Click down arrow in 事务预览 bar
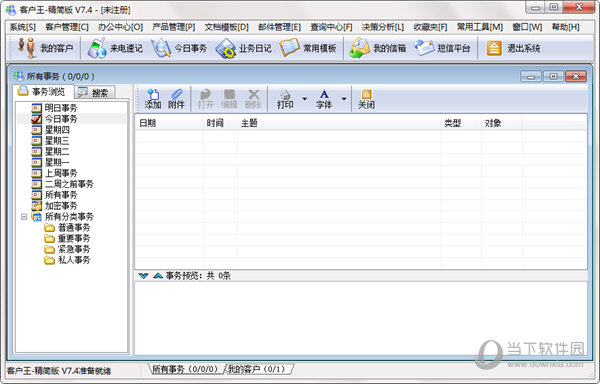Image resolution: width=600 pixels, height=384 pixels. (143, 276)
